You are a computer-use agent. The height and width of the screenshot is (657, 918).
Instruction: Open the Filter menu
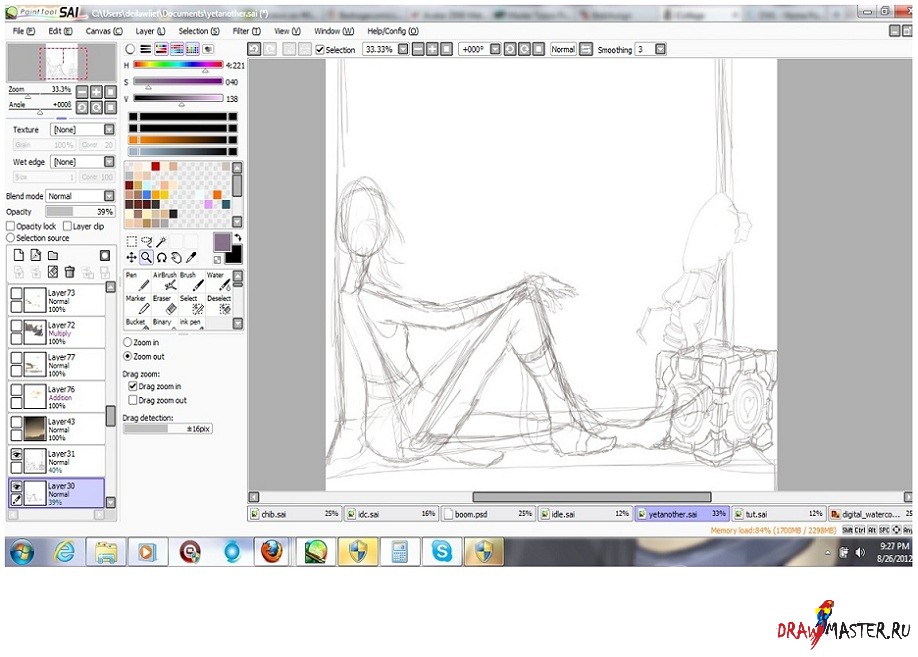246,31
